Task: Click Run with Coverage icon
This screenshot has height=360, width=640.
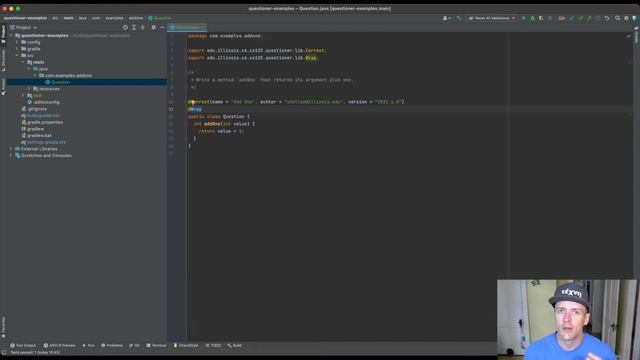Action: pos(541,18)
